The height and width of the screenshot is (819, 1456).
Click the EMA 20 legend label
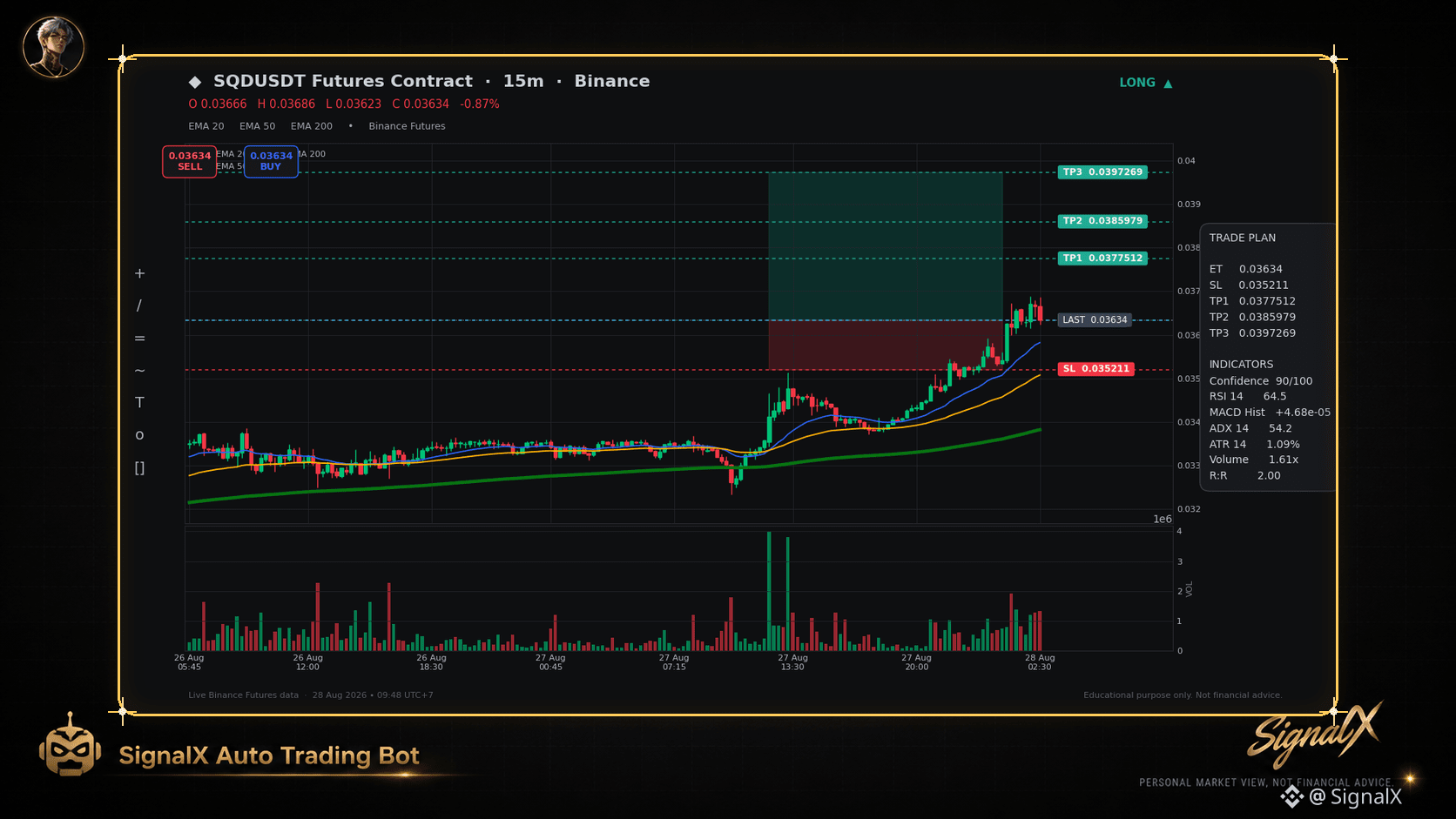[x=206, y=126]
